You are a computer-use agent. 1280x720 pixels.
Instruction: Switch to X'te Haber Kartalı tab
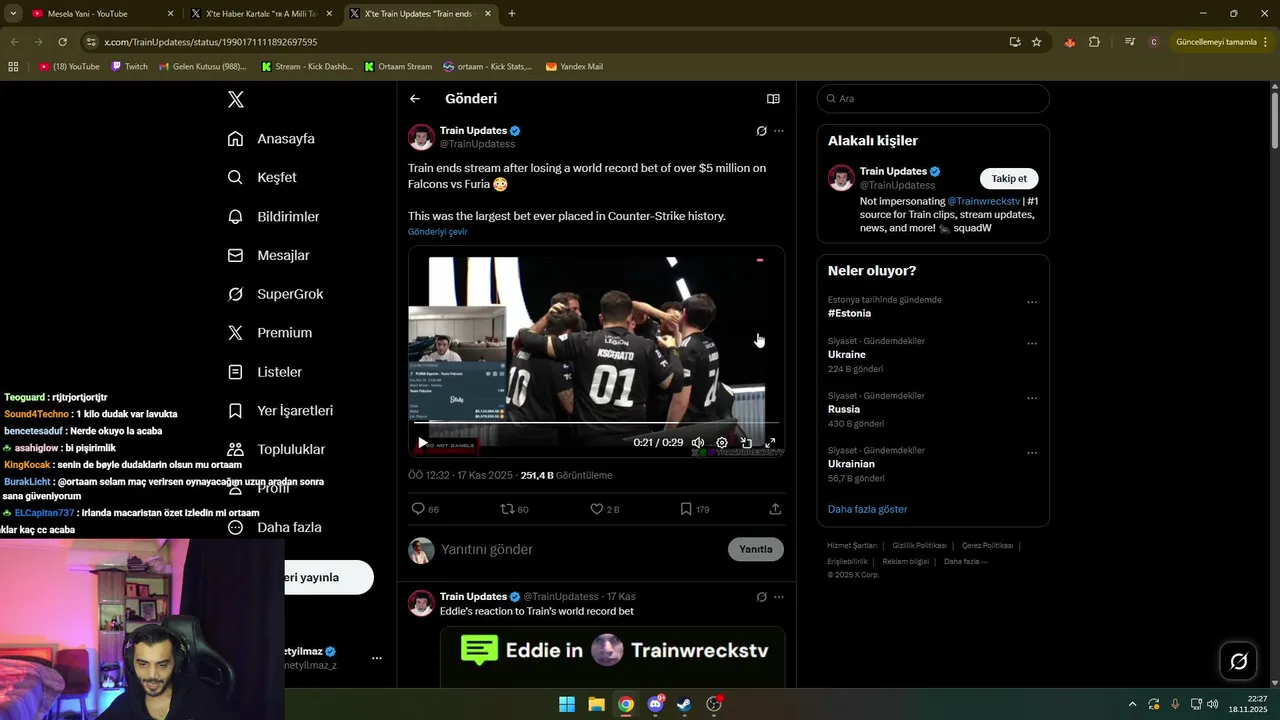pos(260,14)
